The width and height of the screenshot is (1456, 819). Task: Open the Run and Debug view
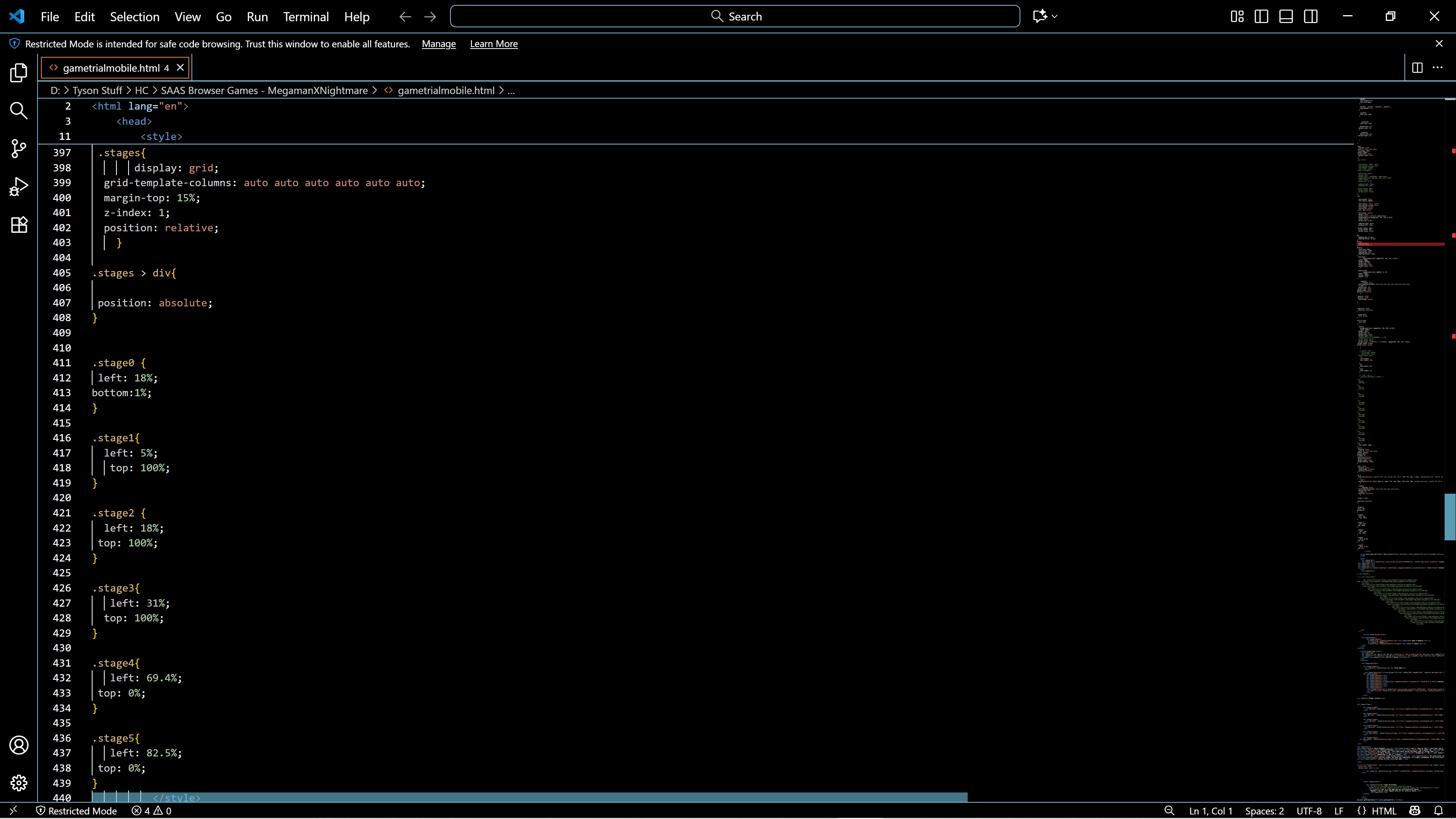click(x=19, y=187)
